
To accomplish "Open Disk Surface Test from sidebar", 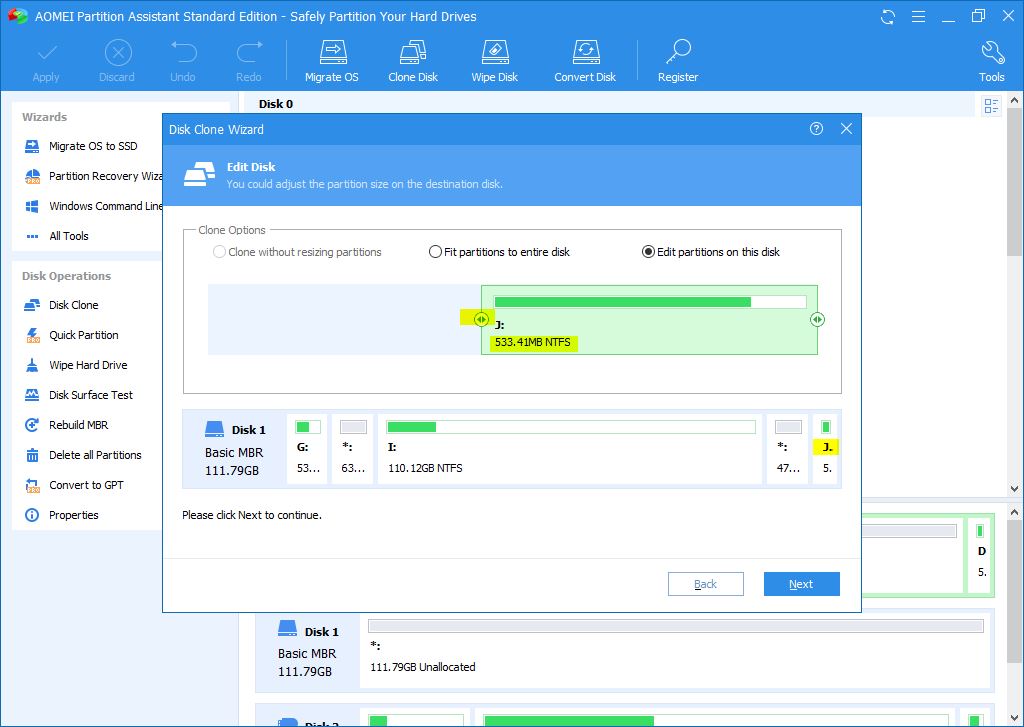I will coord(90,395).
